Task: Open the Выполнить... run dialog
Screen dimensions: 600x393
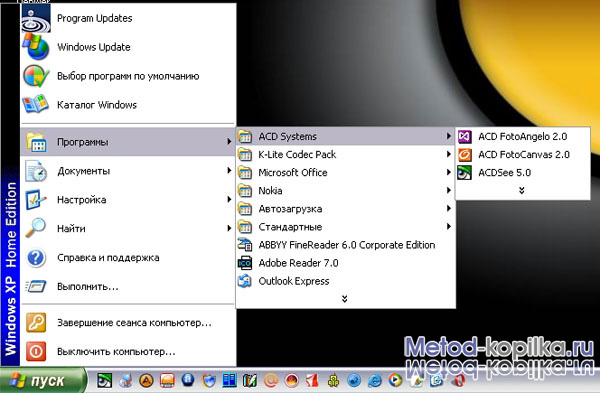Action: [x=128, y=286]
